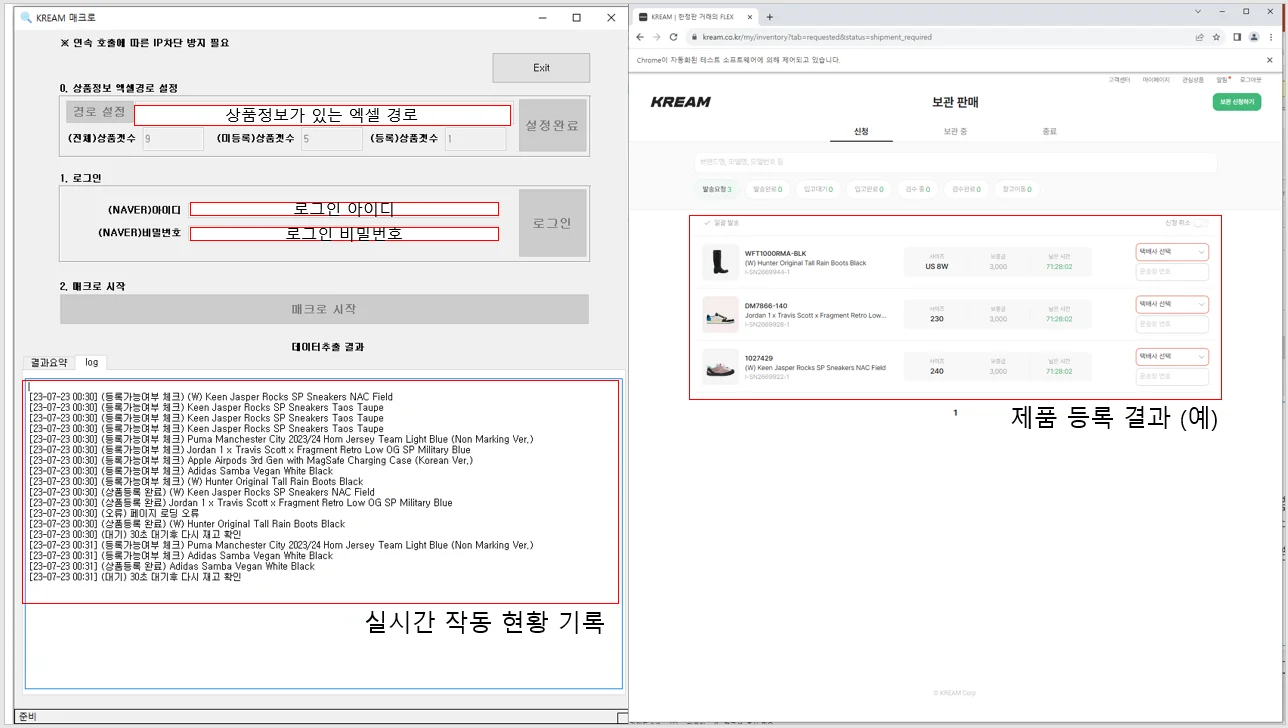Image resolution: width=1288 pixels, height=728 pixels.
Task: Close the KREAM 매크로 window
Action: [611, 18]
